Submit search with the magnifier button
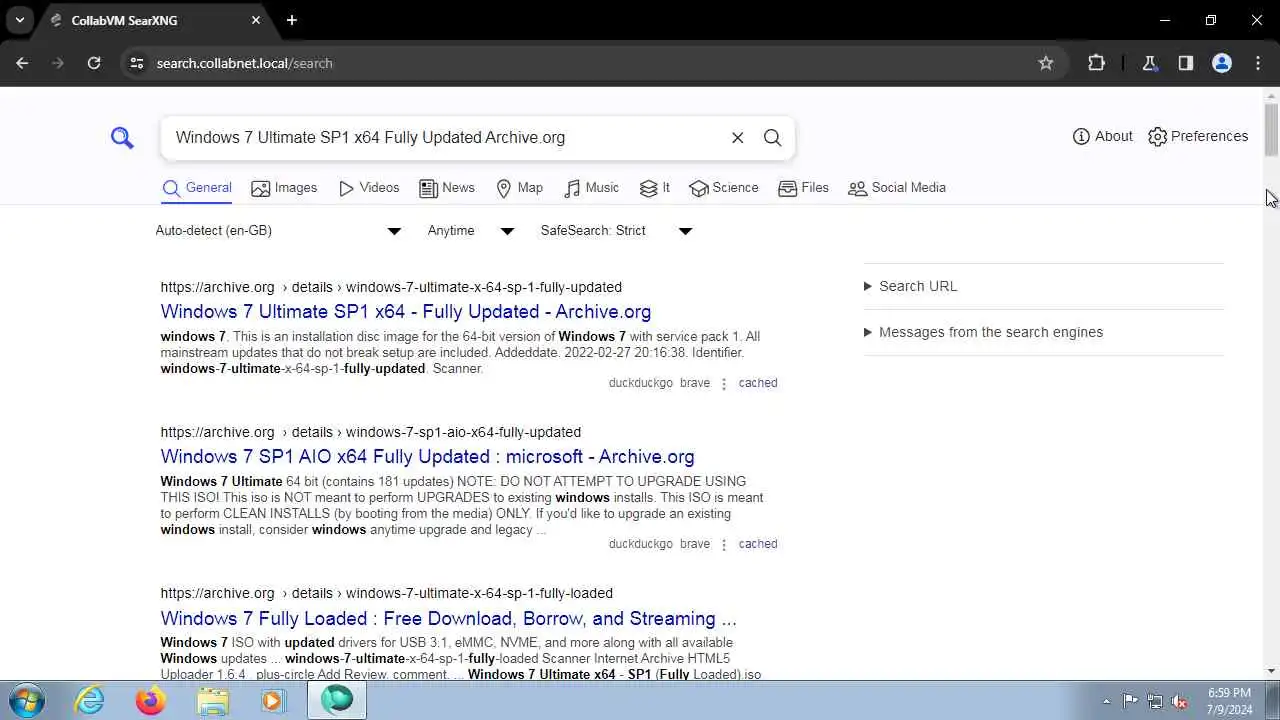Image resolution: width=1280 pixels, height=720 pixels. pos(772,138)
